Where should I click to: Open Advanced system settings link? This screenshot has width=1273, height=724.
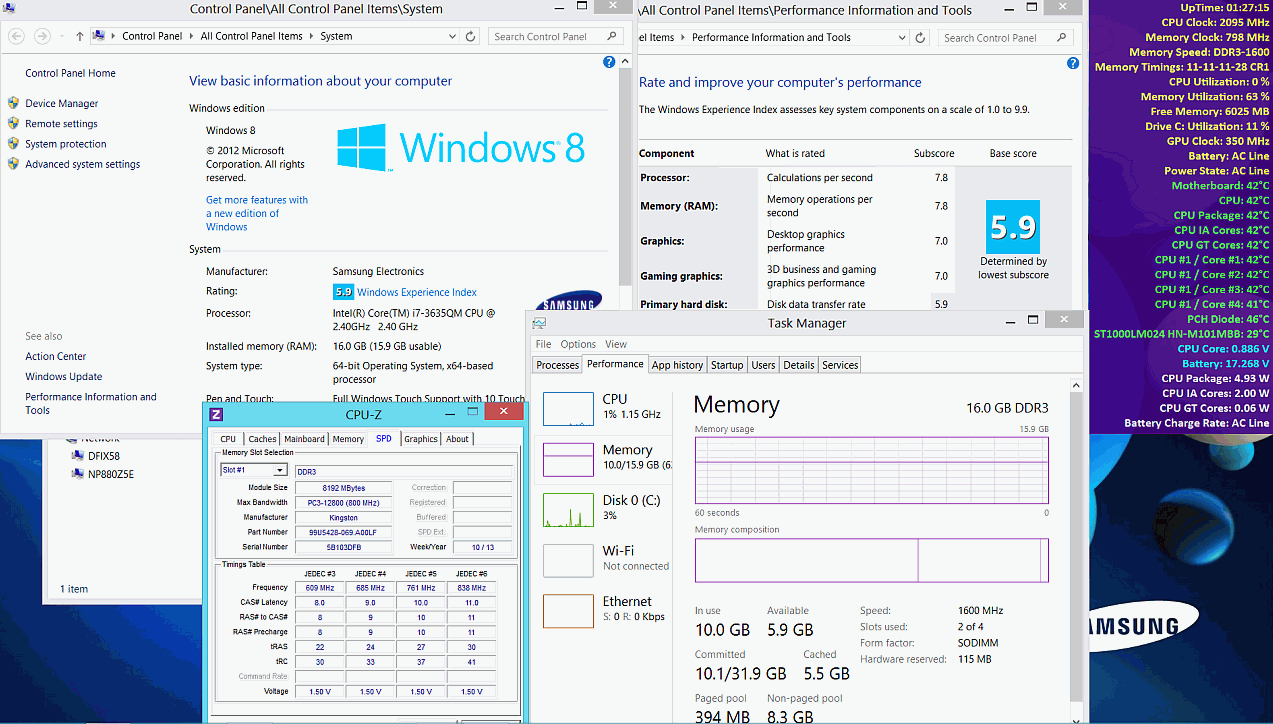(x=82, y=164)
